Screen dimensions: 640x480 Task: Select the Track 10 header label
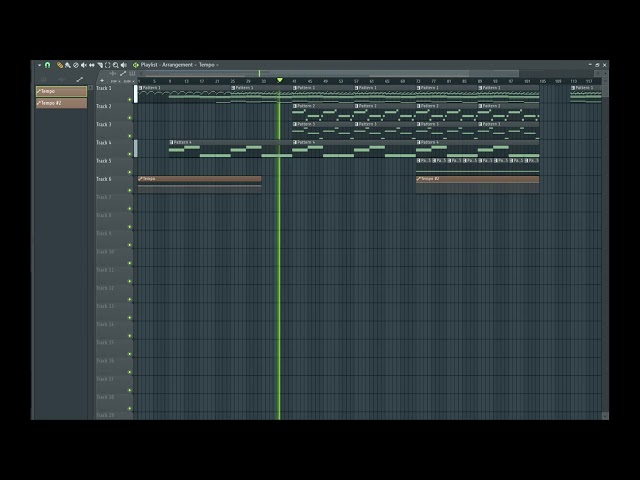pos(105,252)
